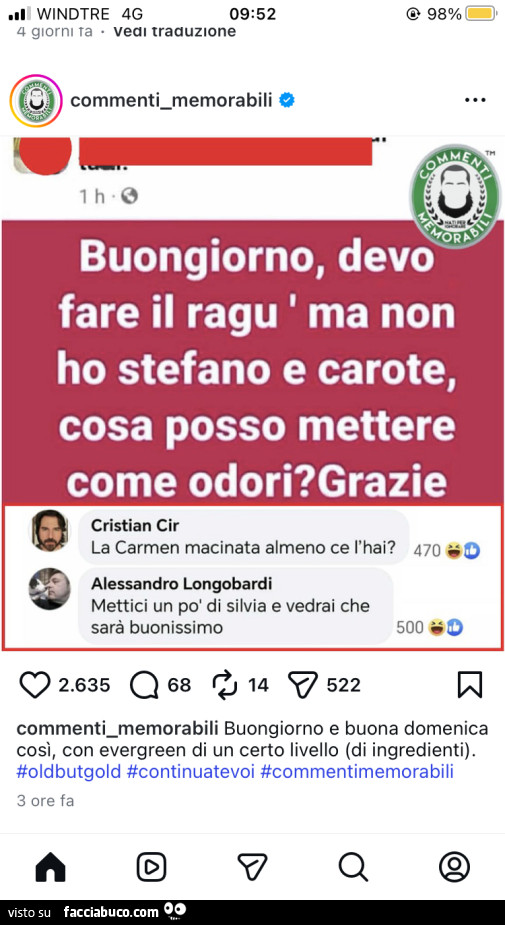Image resolution: width=505 pixels, height=925 pixels.
Task: Open commenti_memorabili username in post header
Action: [171, 101]
